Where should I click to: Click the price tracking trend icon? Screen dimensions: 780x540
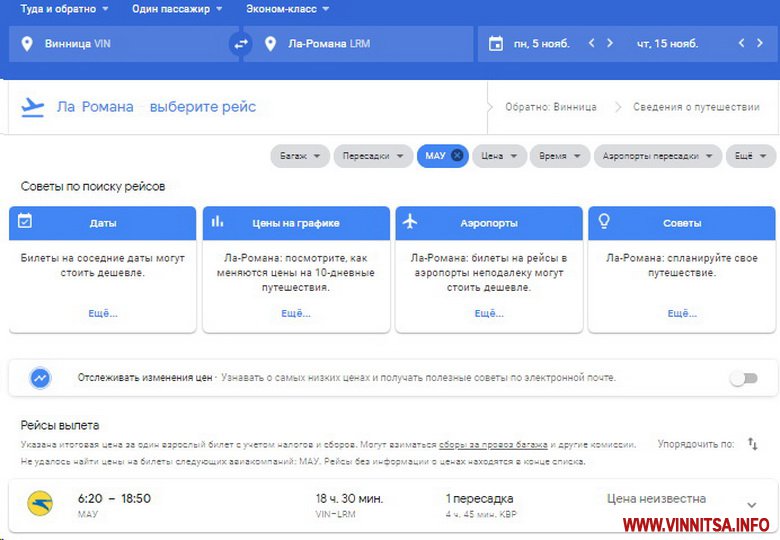tap(41, 378)
